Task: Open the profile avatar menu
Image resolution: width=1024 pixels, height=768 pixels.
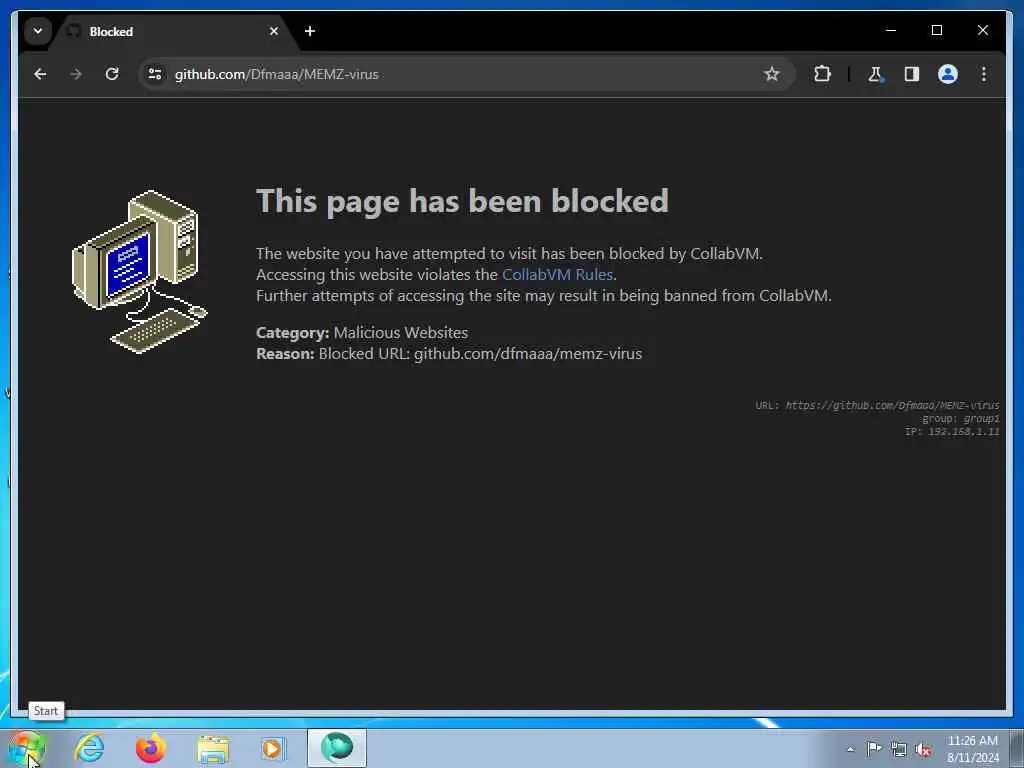Action: click(x=948, y=74)
